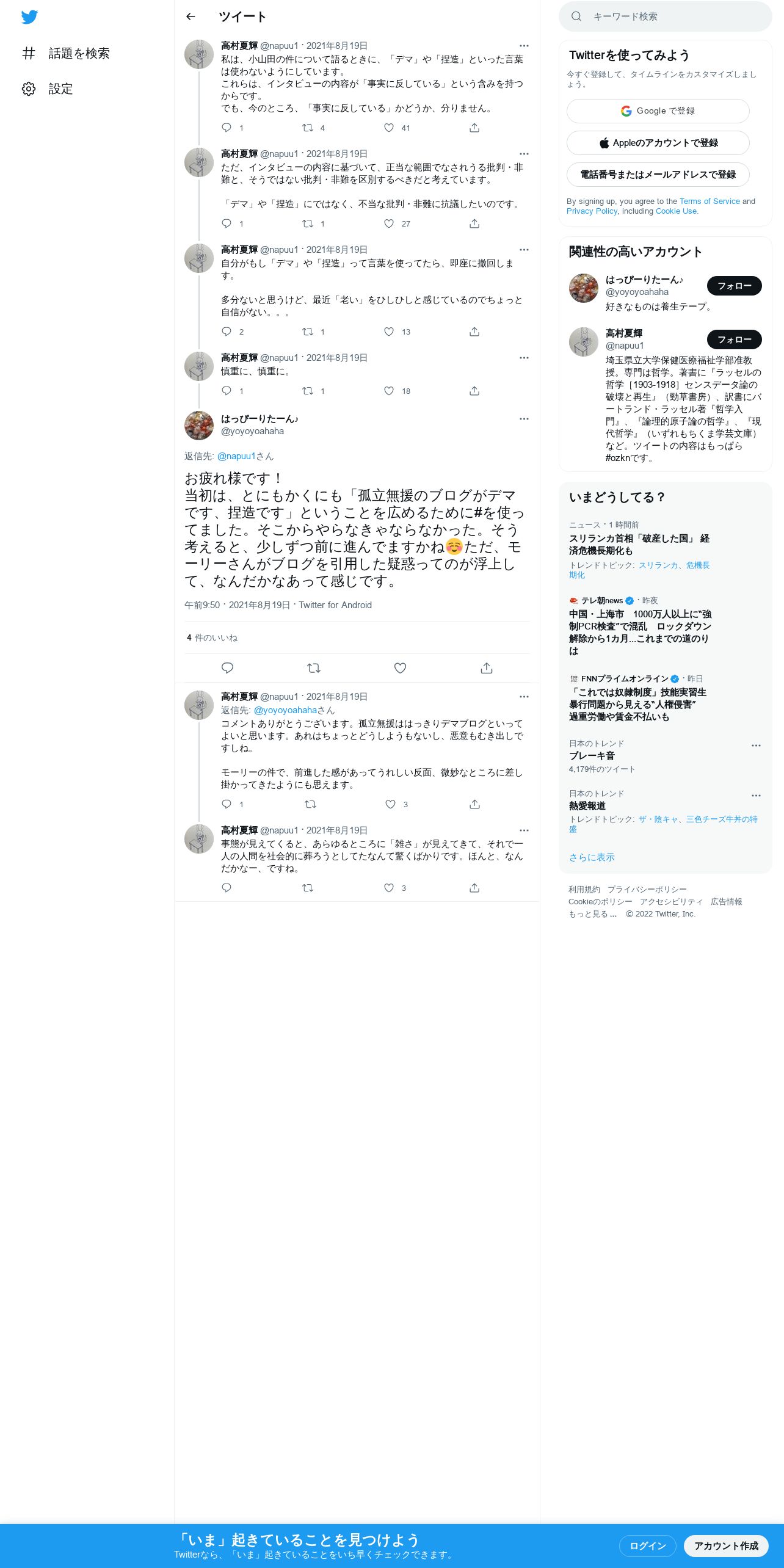784x1568 pixels.
Task: Open more menu for 熱愛報道 trend
Action: [x=756, y=796]
